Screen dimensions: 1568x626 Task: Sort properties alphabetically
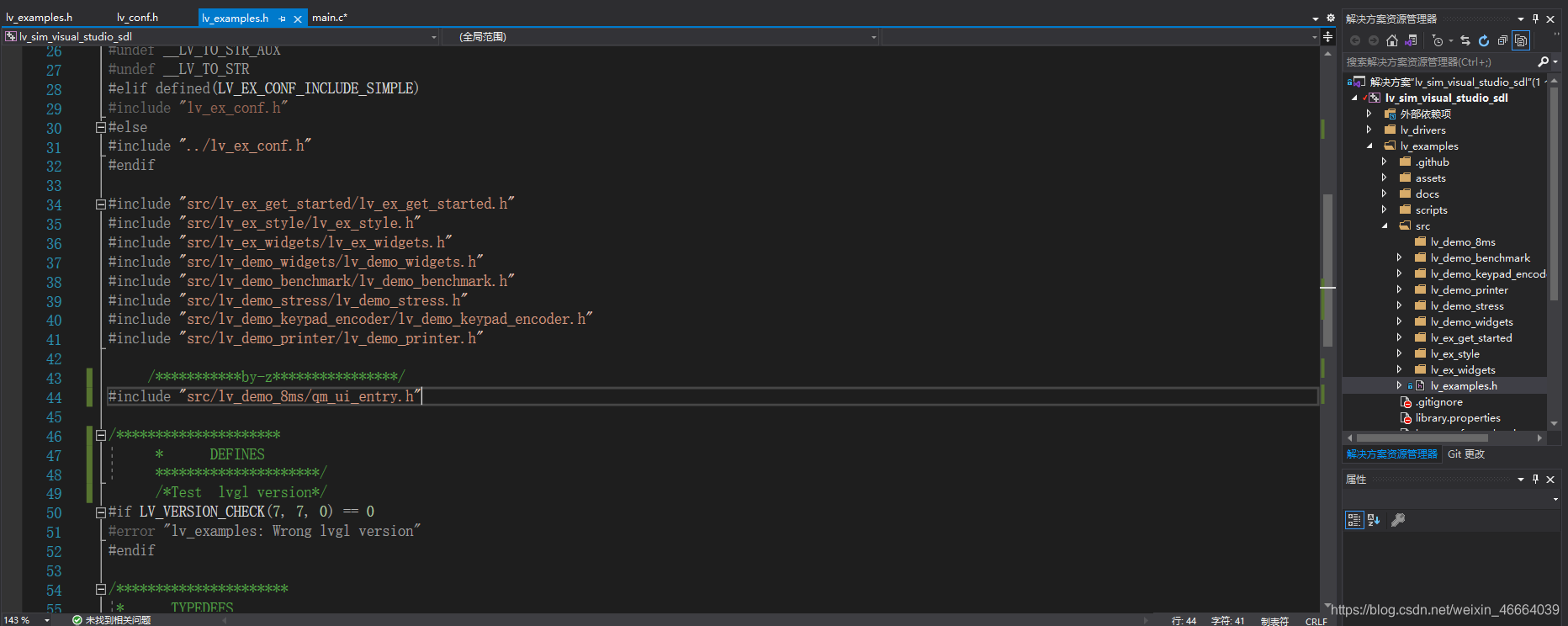[x=1374, y=520]
